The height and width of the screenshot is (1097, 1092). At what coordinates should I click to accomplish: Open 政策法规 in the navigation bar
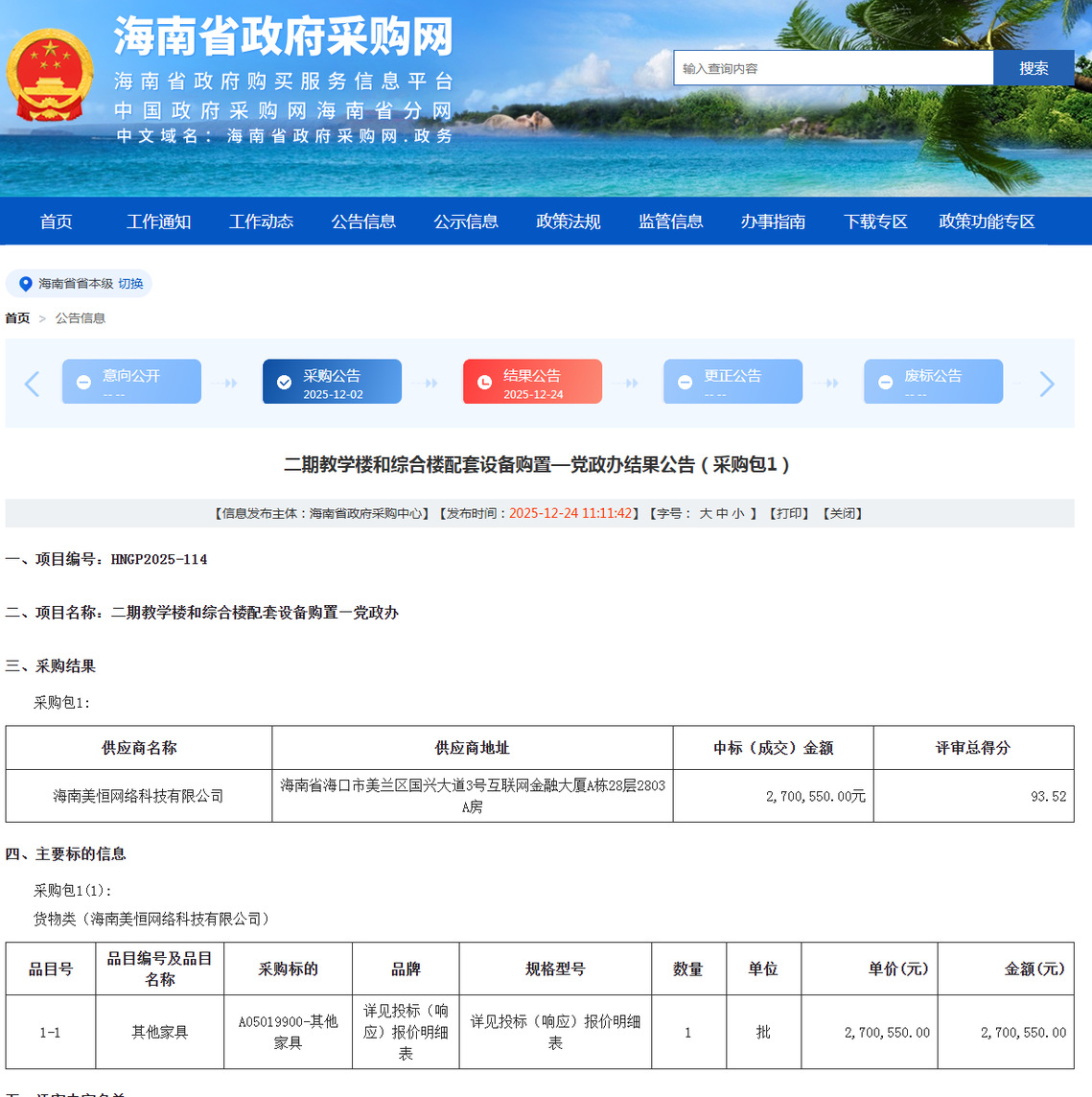click(x=569, y=222)
